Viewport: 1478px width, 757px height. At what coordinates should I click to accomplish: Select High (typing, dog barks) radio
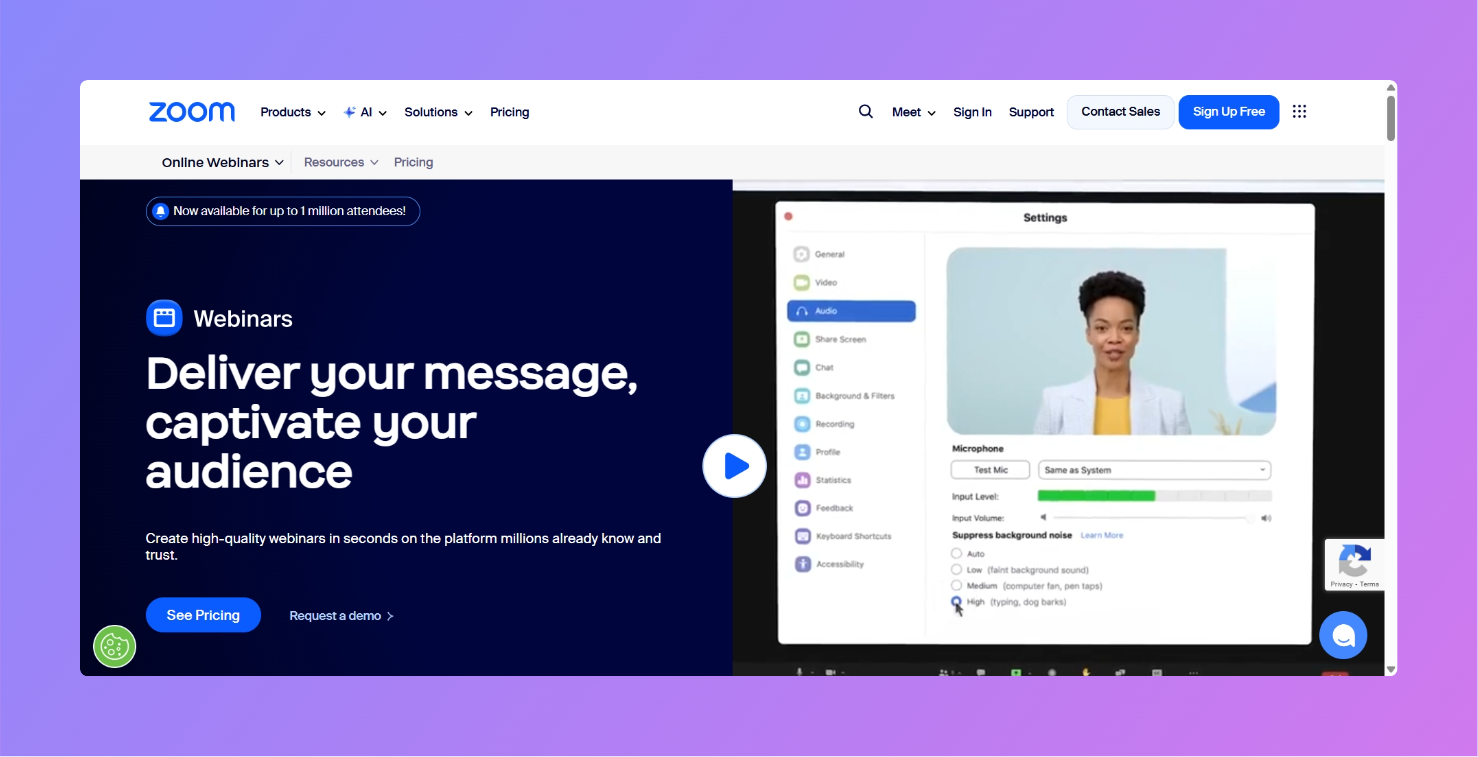click(x=957, y=601)
